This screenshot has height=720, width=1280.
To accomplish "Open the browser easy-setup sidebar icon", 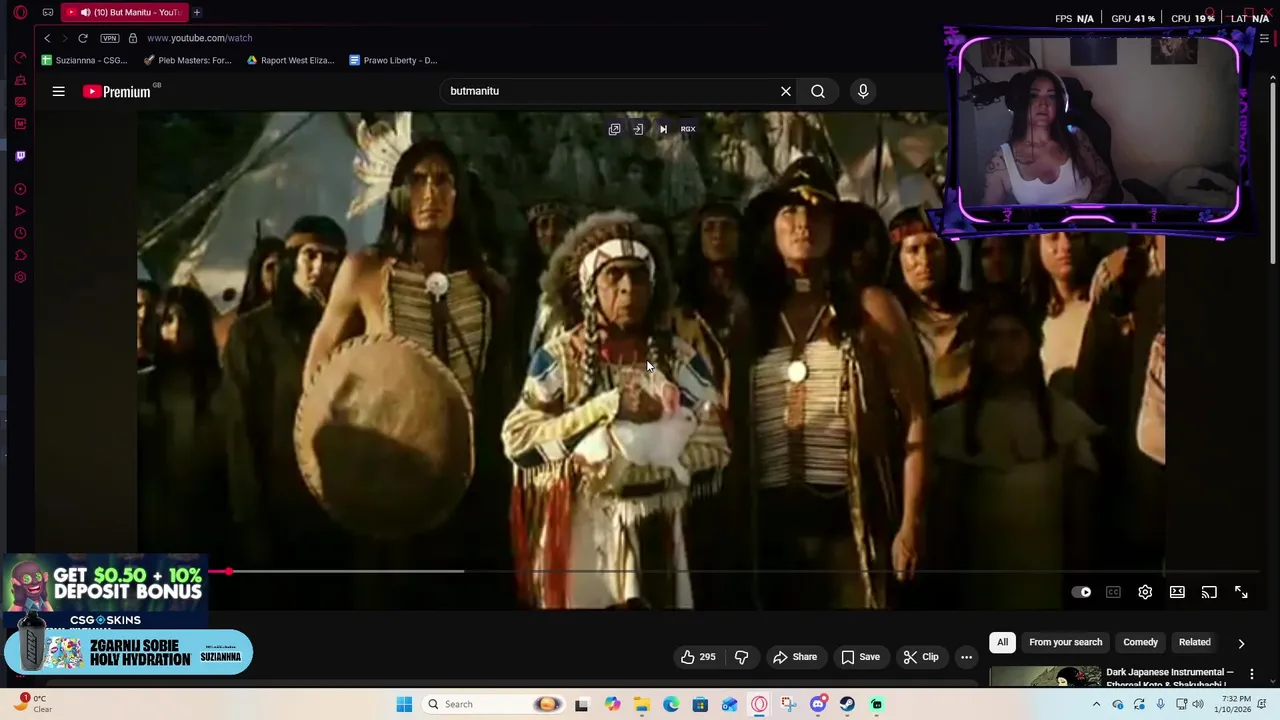I will pyautogui.click(x=1264, y=38).
